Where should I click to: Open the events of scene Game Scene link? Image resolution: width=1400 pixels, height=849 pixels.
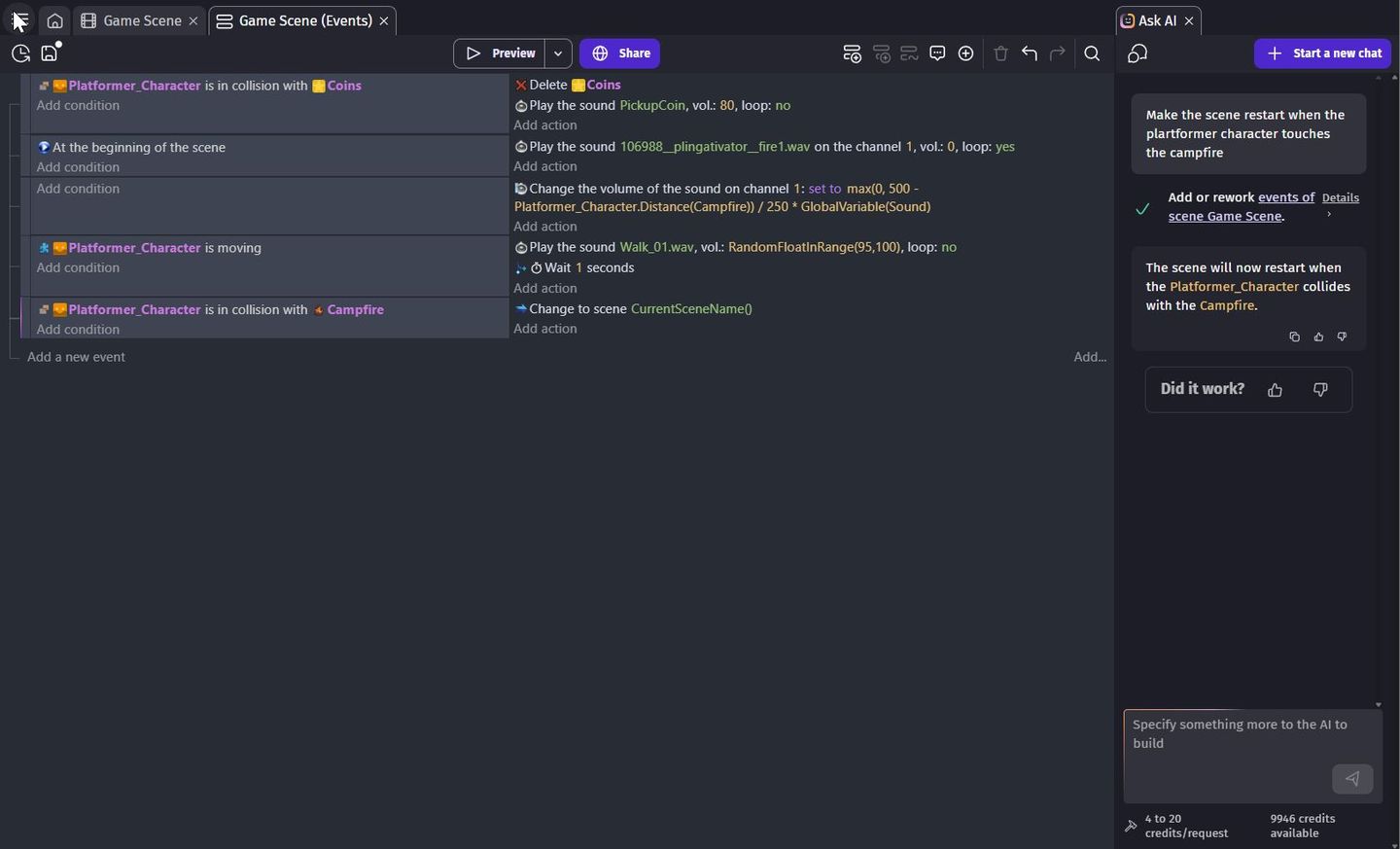(x=1242, y=206)
